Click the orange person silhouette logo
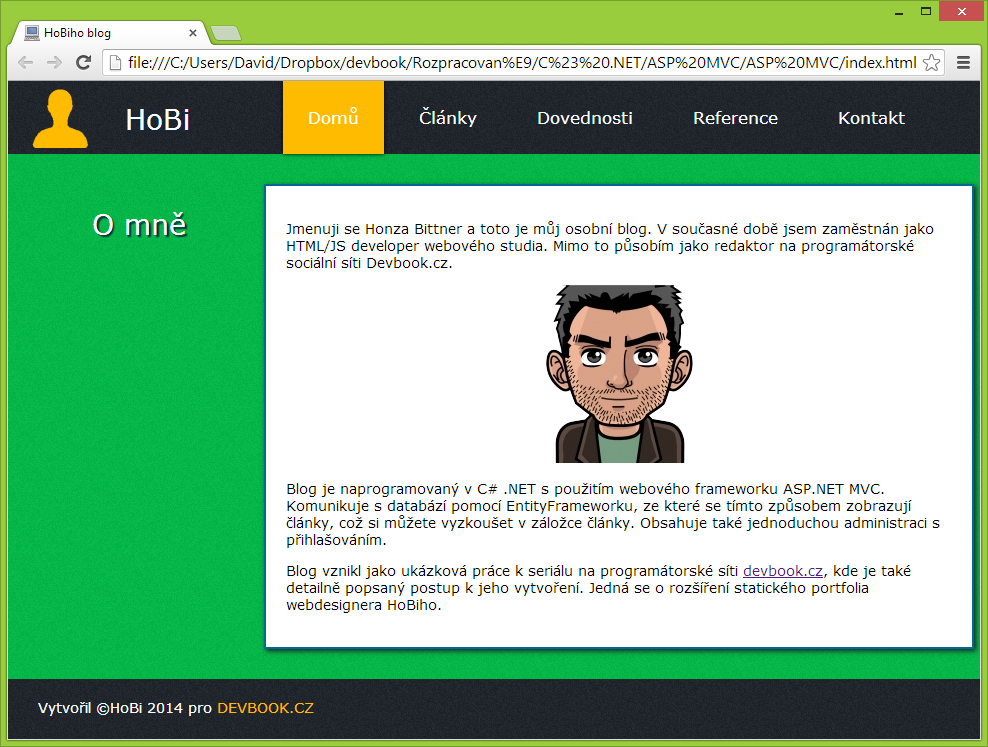 [59, 117]
